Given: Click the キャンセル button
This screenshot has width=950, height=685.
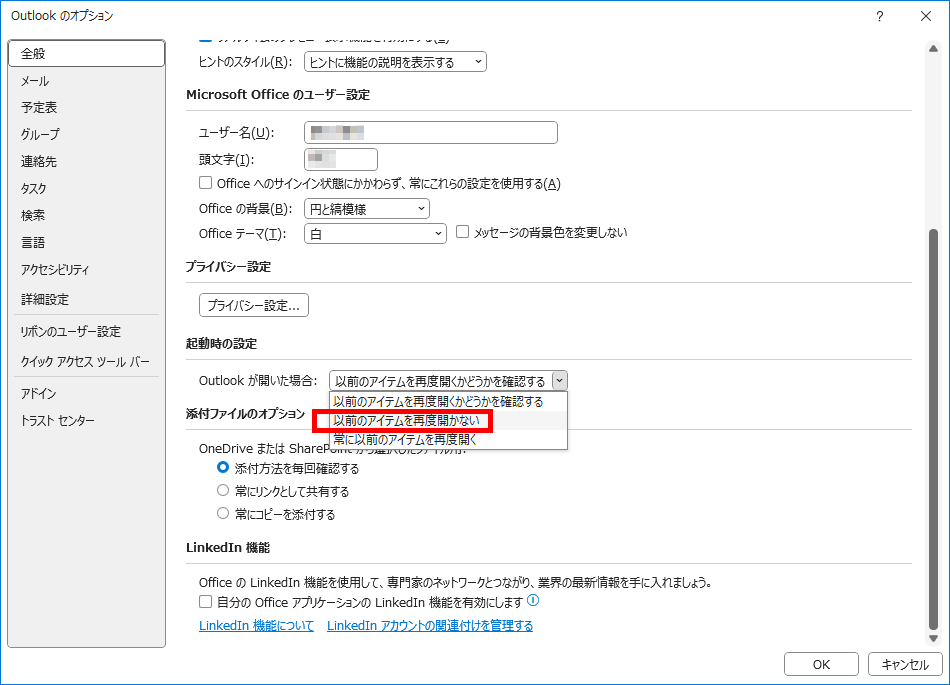Looking at the screenshot, I should [x=905, y=664].
